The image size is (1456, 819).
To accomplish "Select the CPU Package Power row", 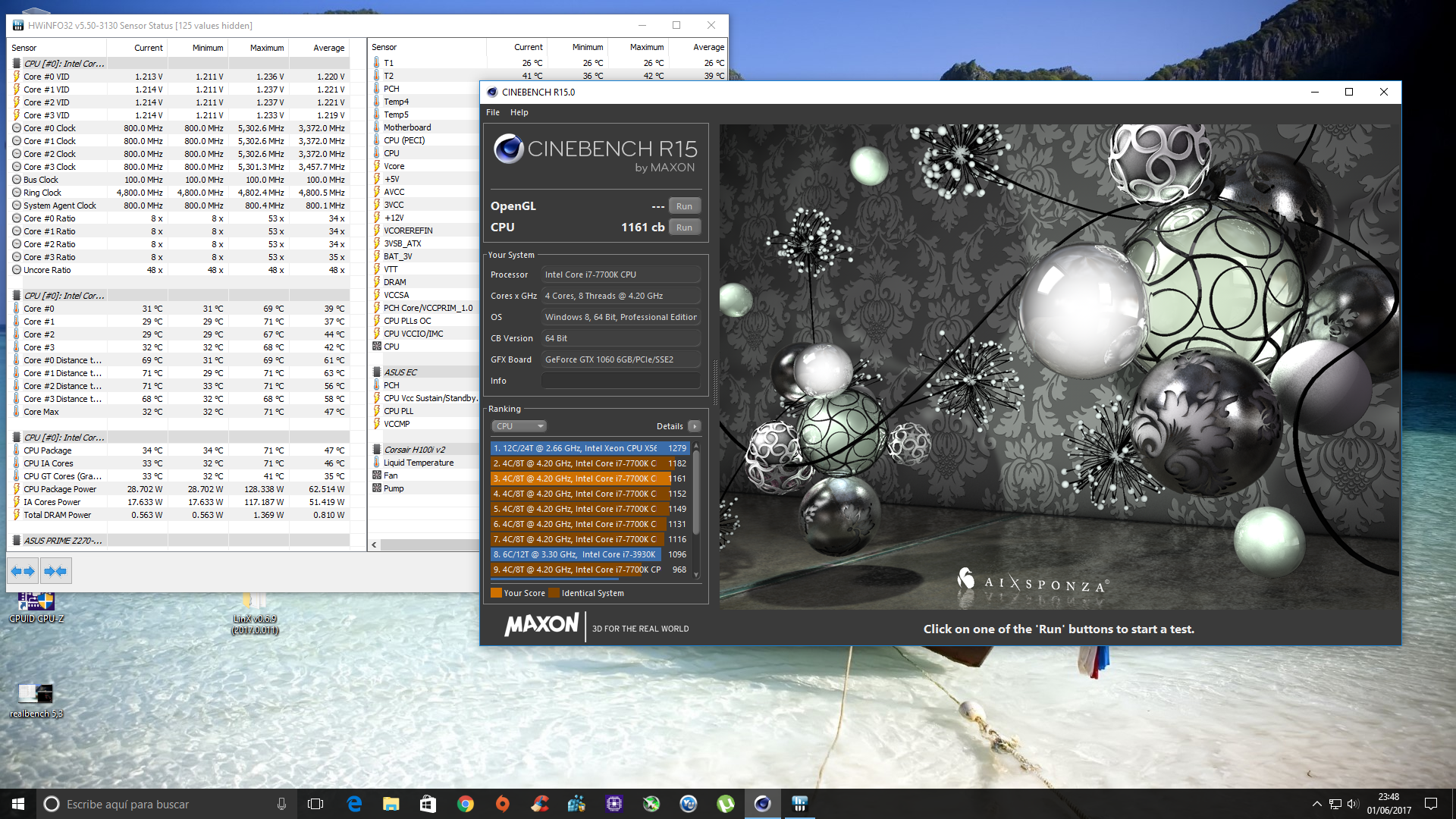I will pos(180,489).
